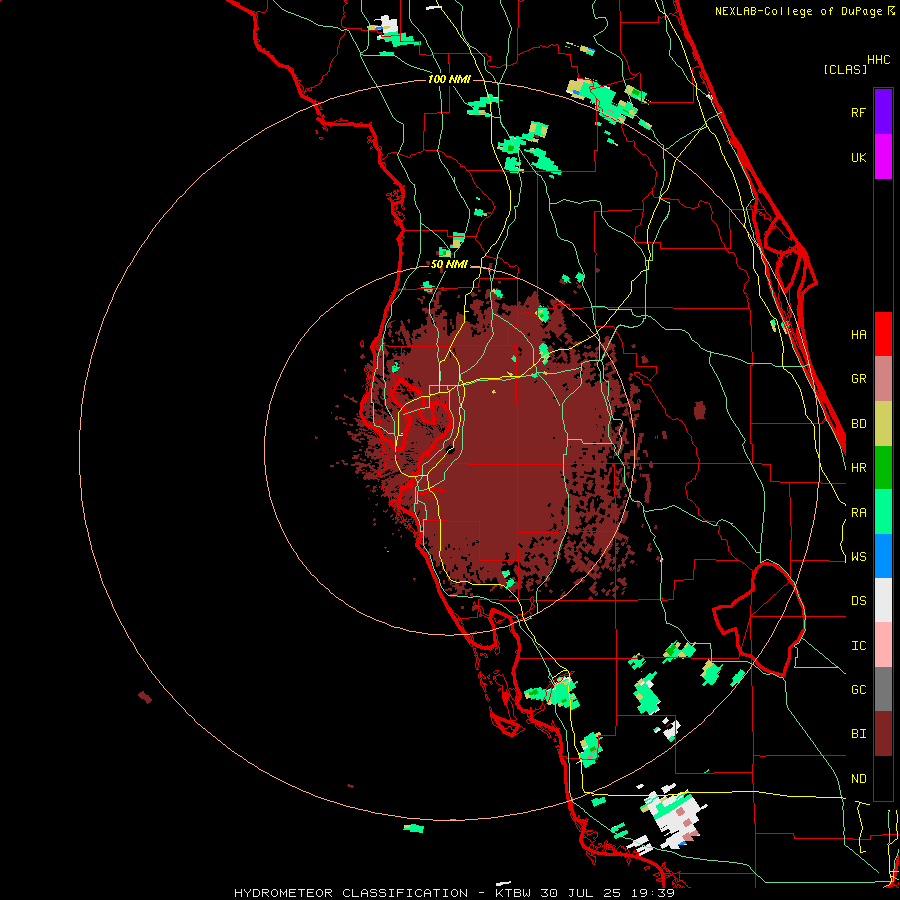
Task: Click the HHC product label
Action: 879,60
